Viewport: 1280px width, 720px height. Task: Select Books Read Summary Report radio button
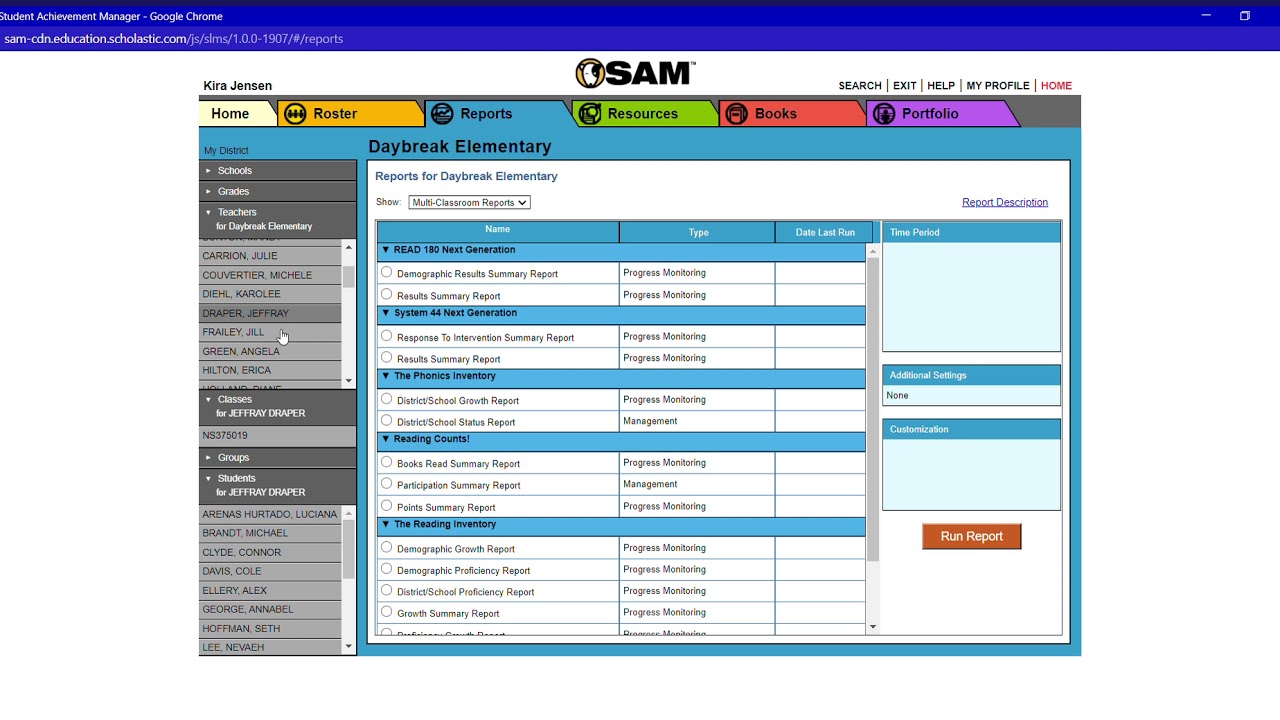click(387, 462)
